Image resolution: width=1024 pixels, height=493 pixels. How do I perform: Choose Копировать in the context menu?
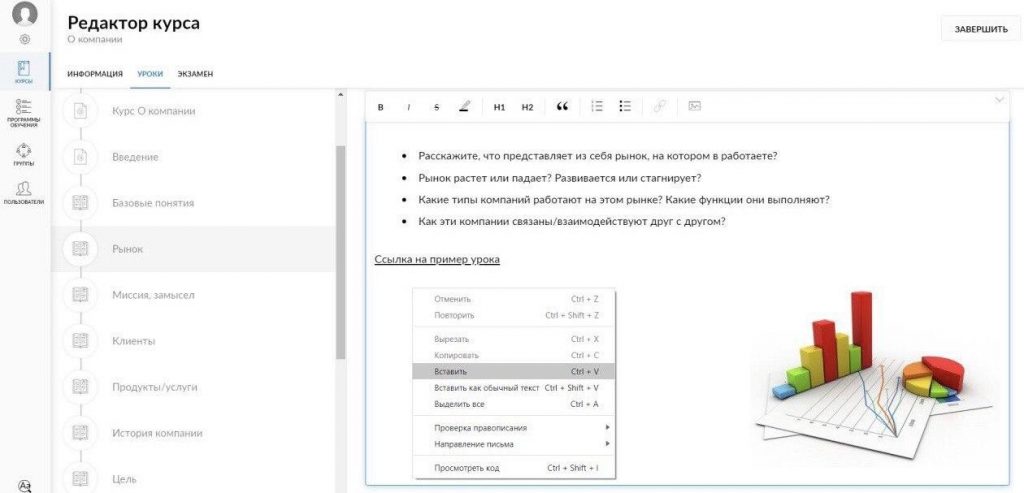(x=514, y=356)
